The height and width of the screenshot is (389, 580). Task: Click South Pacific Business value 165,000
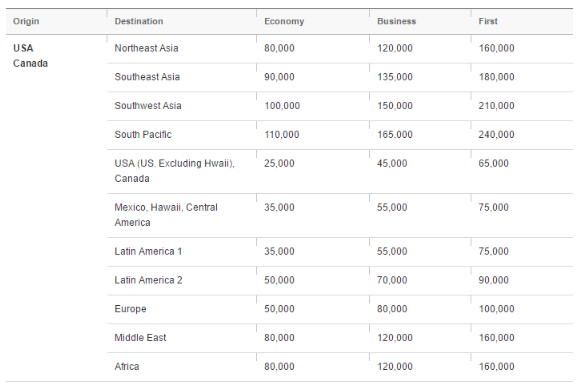click(x=395, y=135)
